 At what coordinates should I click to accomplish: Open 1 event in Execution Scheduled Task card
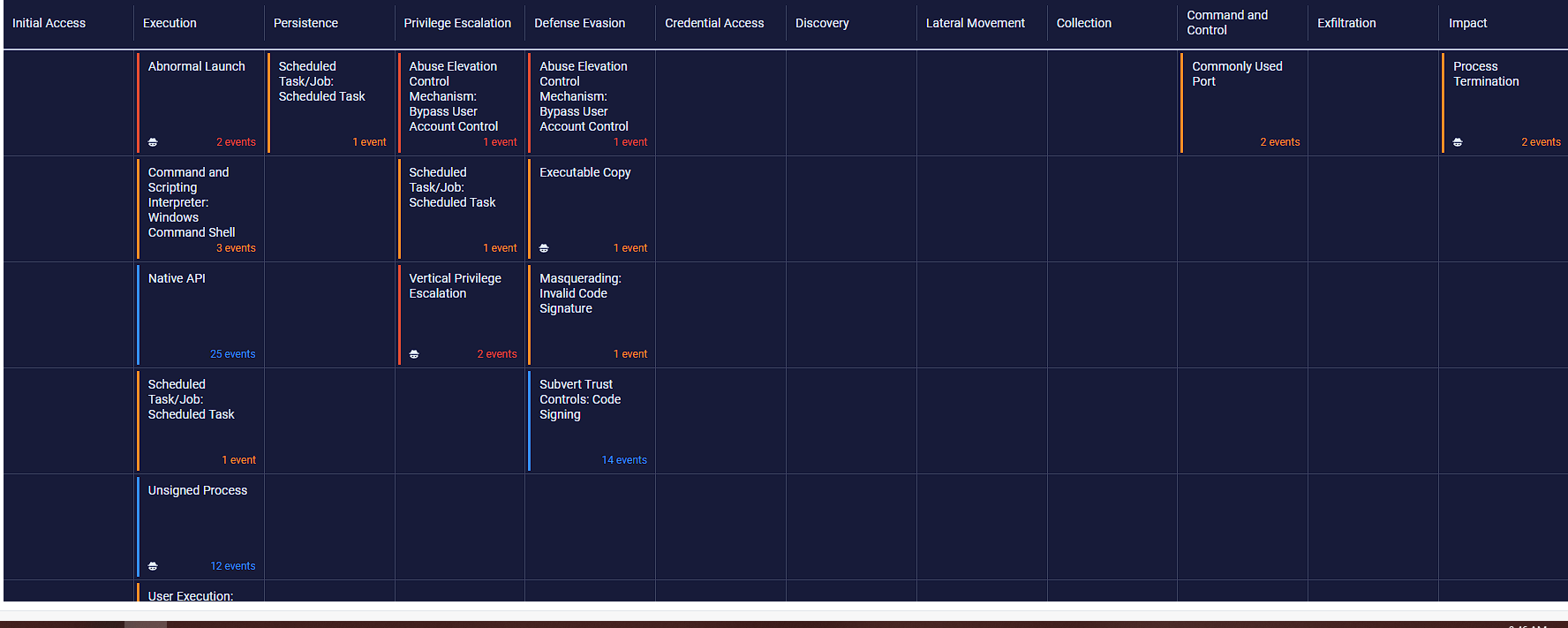[238, 460]
